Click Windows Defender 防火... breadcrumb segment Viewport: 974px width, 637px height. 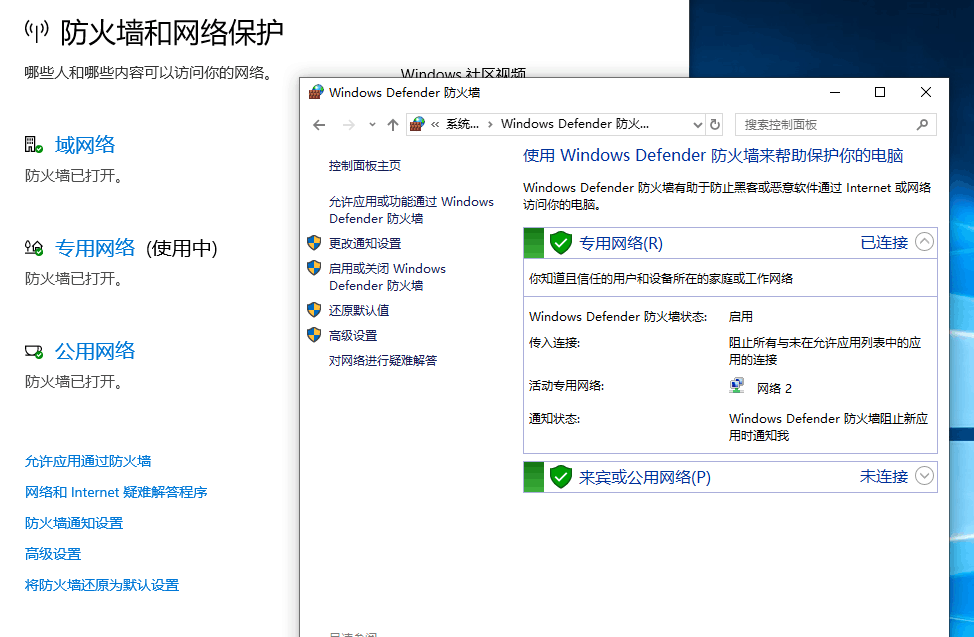tap(575, 124)
